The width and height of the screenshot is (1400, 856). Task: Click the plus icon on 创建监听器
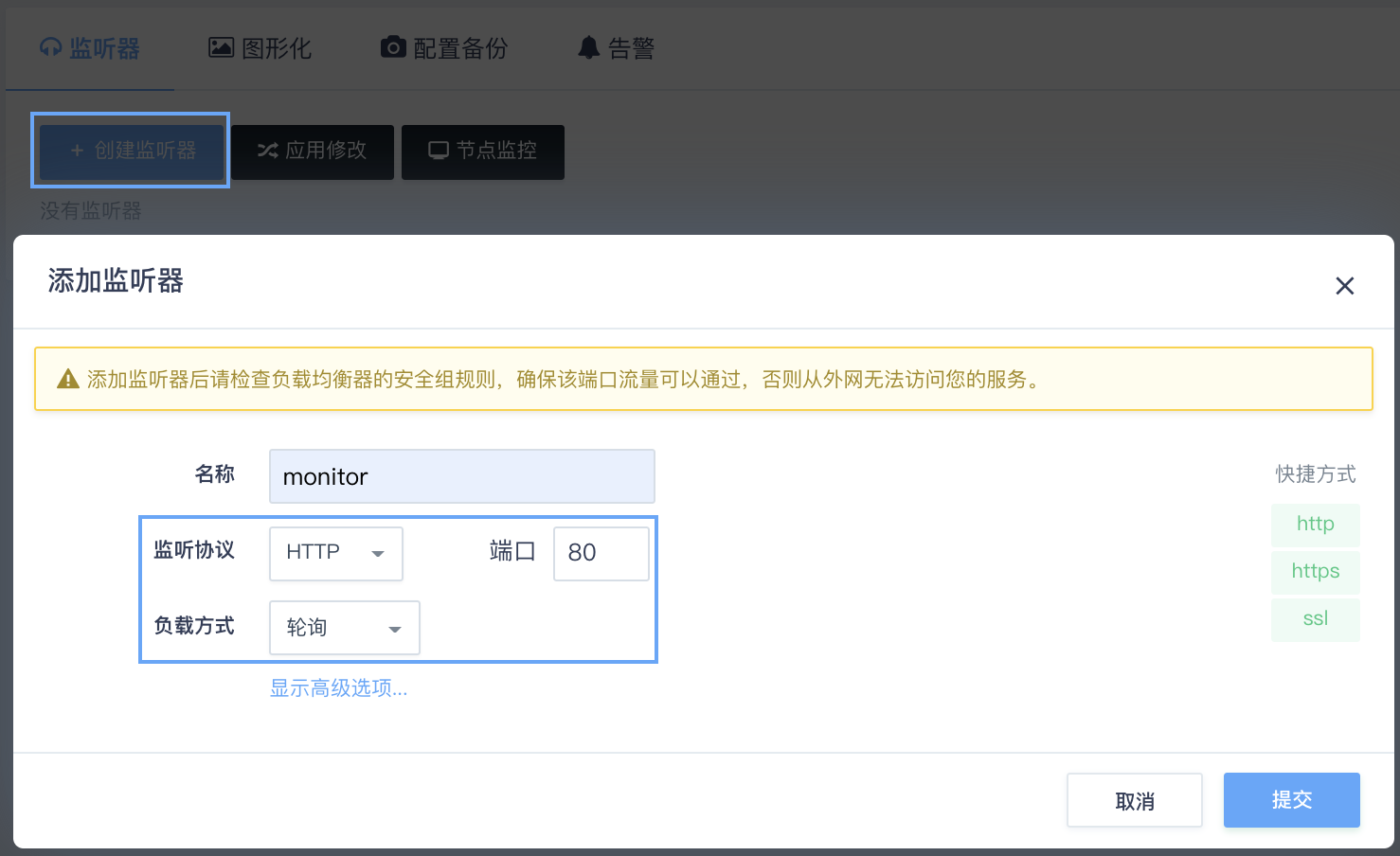[78, 151]
